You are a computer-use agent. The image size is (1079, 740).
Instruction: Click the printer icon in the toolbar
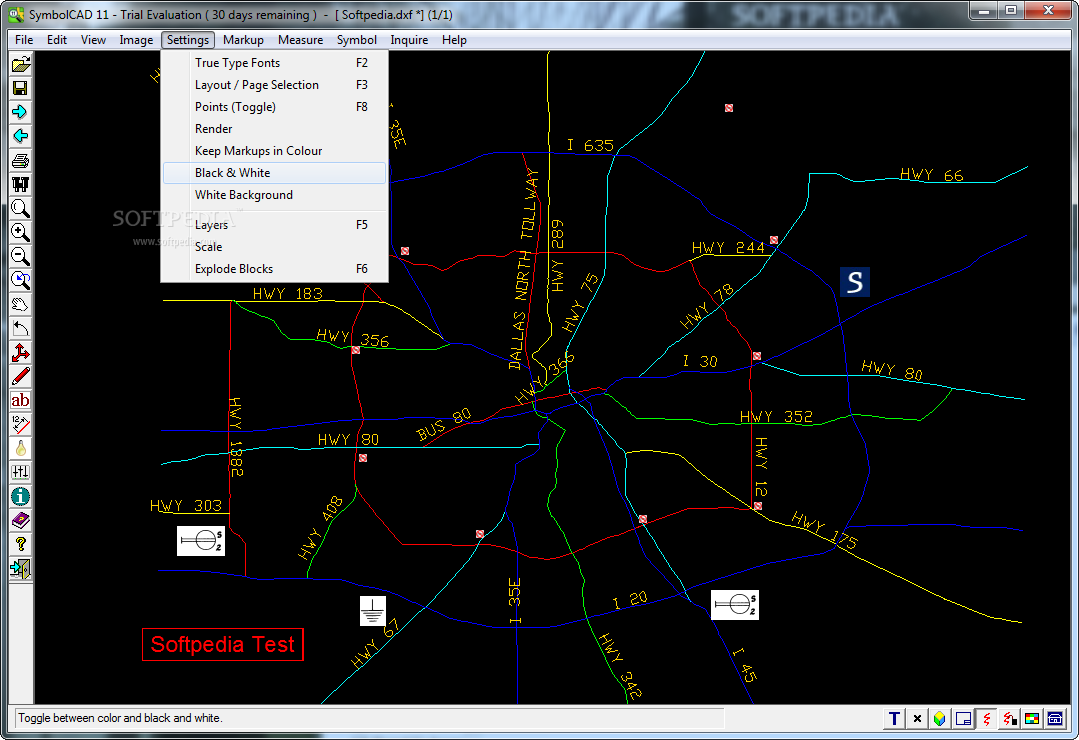tap(21, 160)
